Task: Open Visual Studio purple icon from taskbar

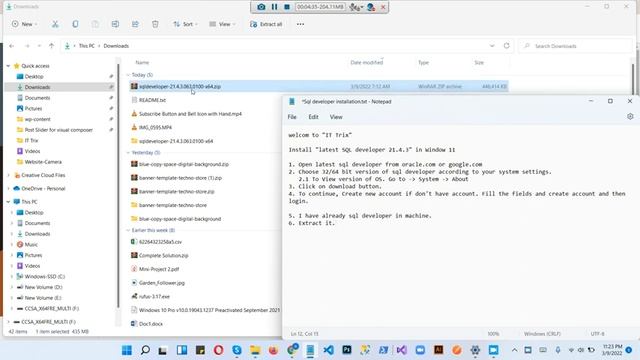Action: point(402,350)
